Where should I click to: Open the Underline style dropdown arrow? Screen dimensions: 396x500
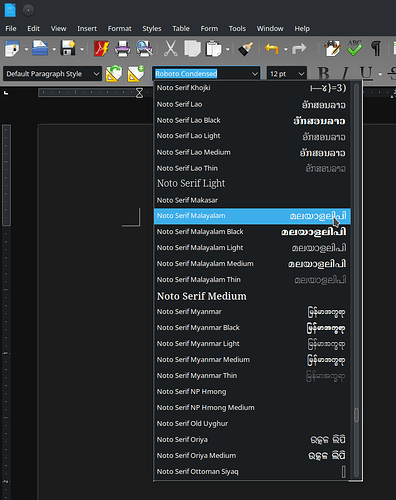point(380,74)
